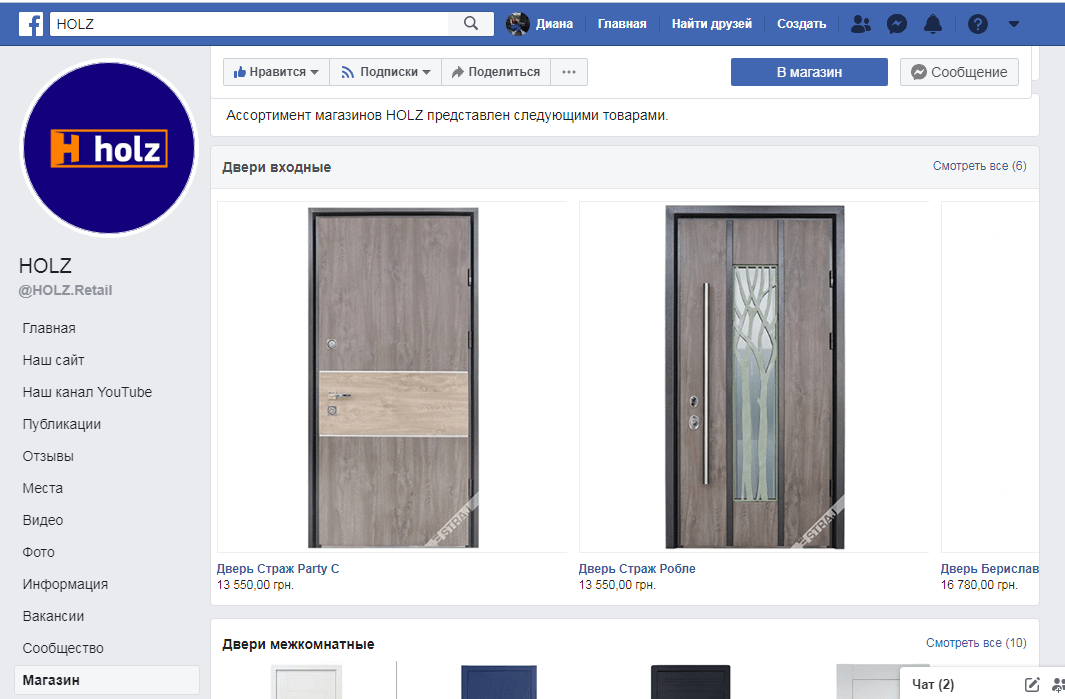Image resolution: width=1065 pixels, height=699 pixels.
Task: Open the Дверь Страж Party C image
Action: point(393,378)
